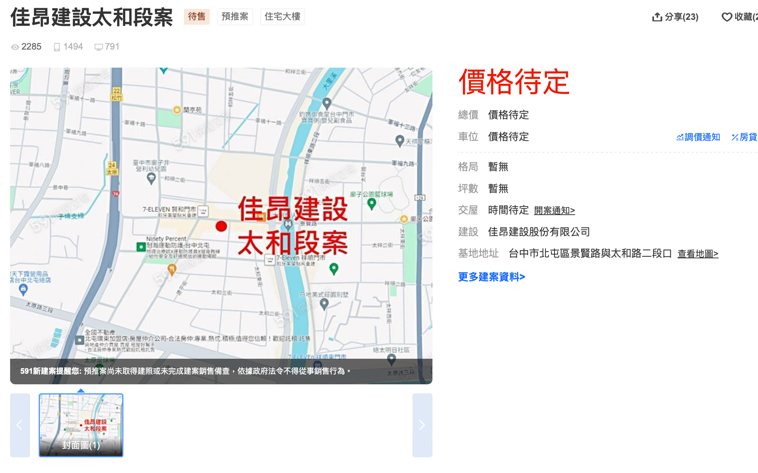Click the mortgage percent icon (房貸)

tap(735, 137)
